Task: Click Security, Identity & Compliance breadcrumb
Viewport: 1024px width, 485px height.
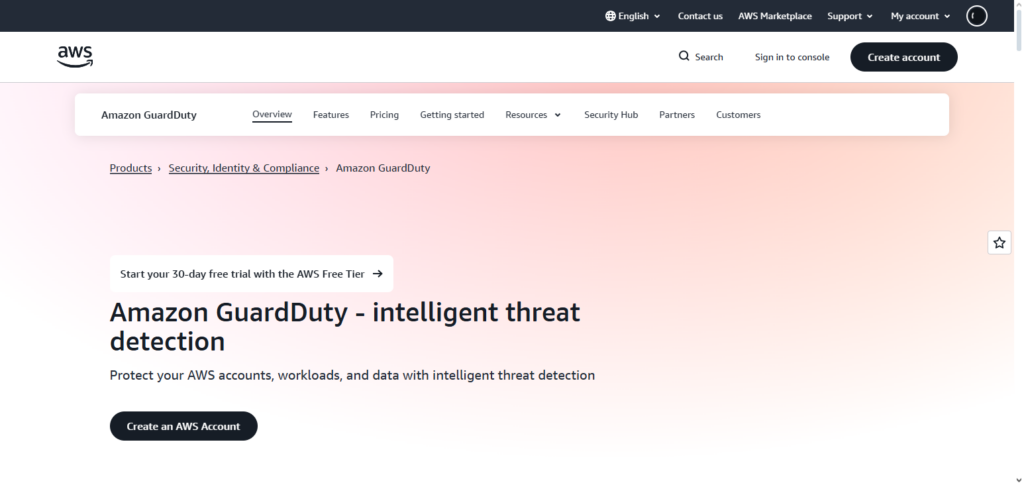Action: point(244,168)
